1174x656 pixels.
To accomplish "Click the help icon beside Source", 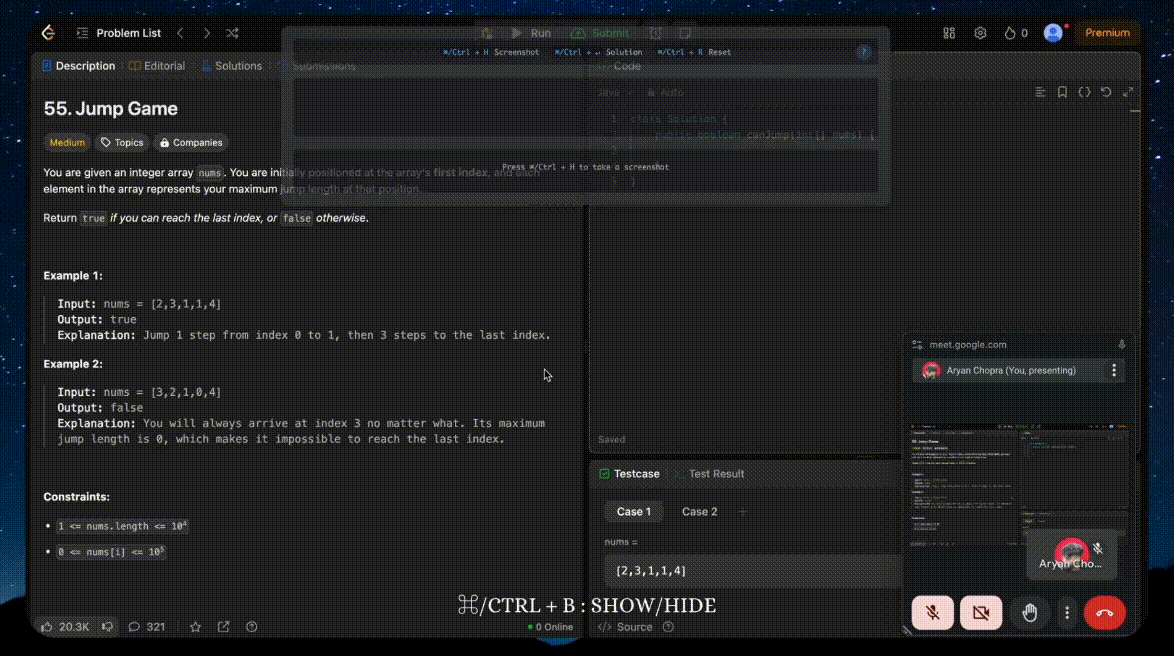I will pyautogui.click(x=668, y=627).
